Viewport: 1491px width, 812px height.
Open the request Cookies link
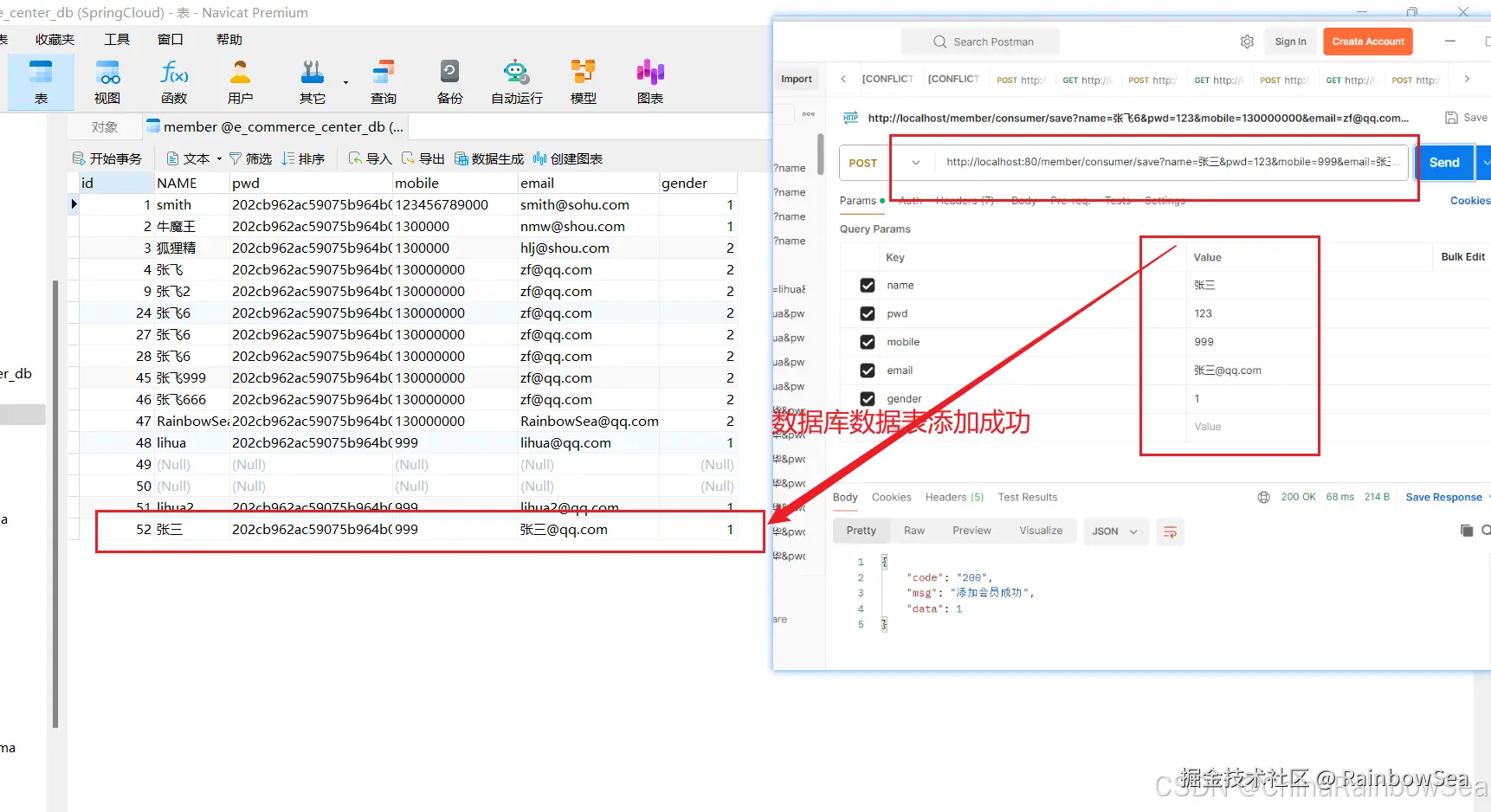[x=1470, y=201]
